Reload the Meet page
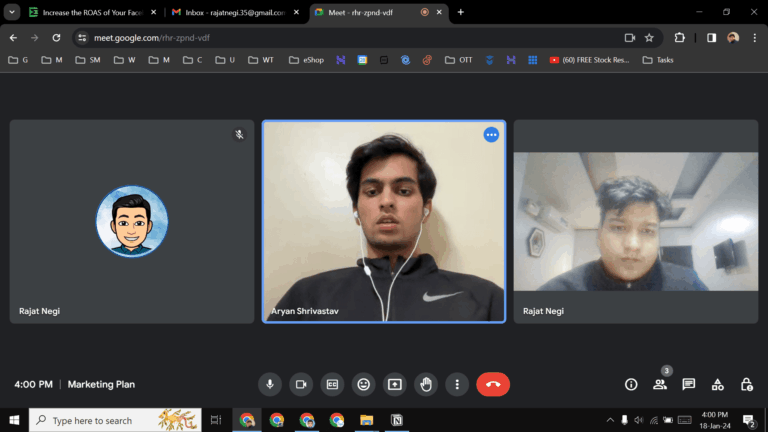 (56, 38)
